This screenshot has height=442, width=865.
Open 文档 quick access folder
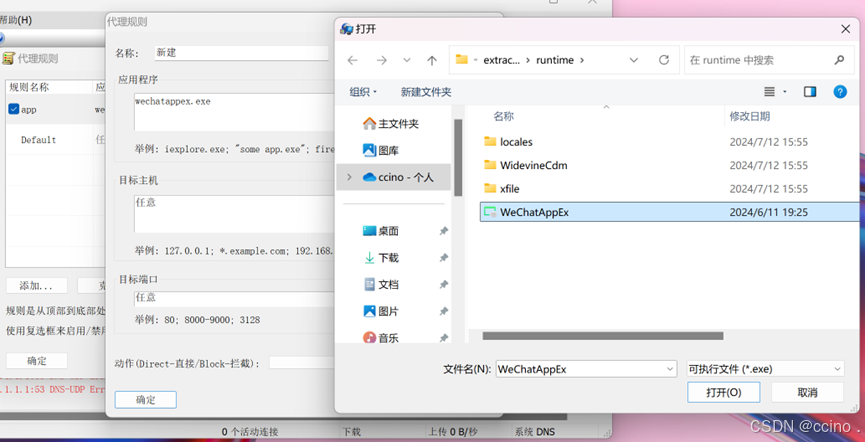(381, 285)
